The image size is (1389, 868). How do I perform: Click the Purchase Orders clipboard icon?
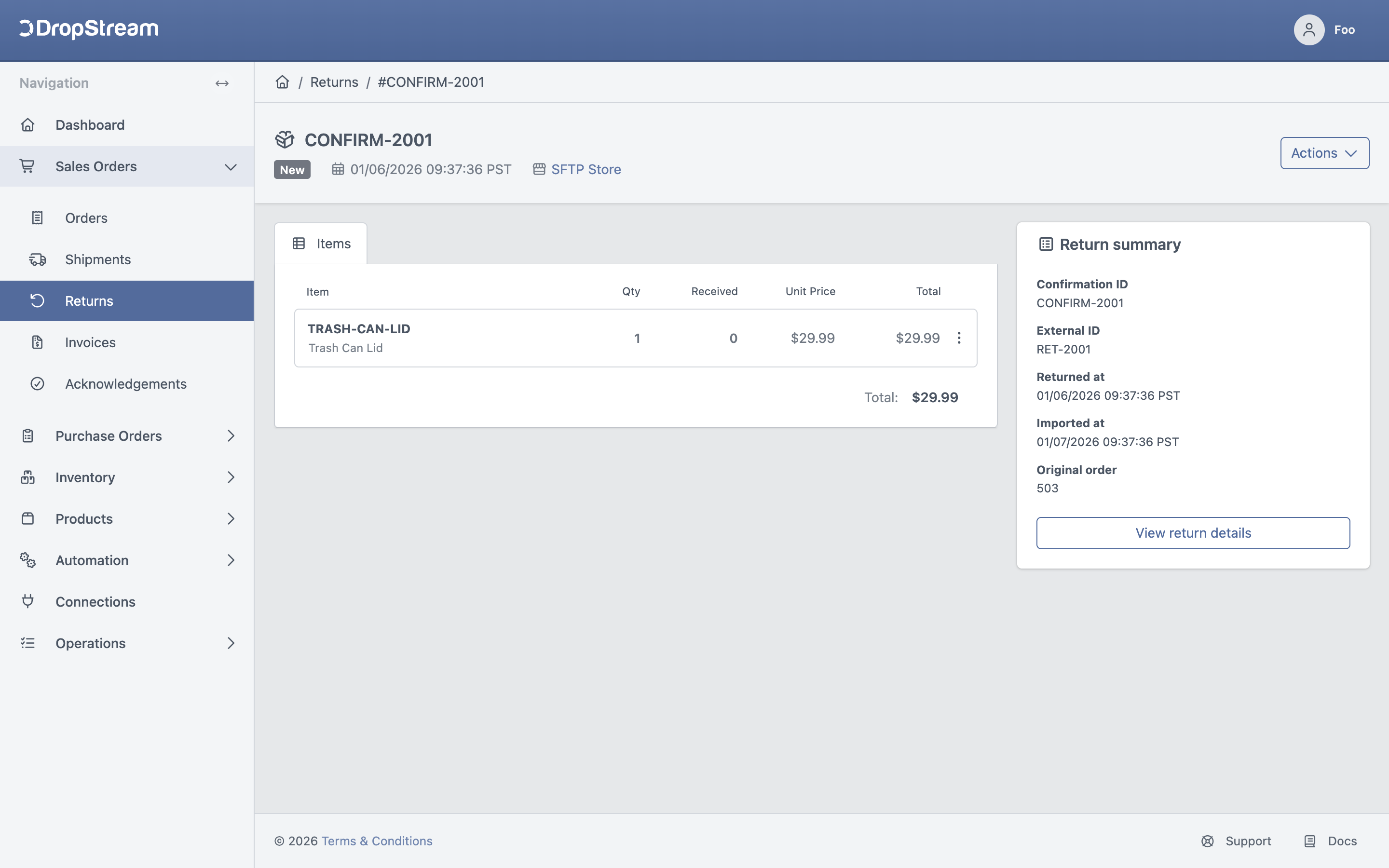pos(27,436)
